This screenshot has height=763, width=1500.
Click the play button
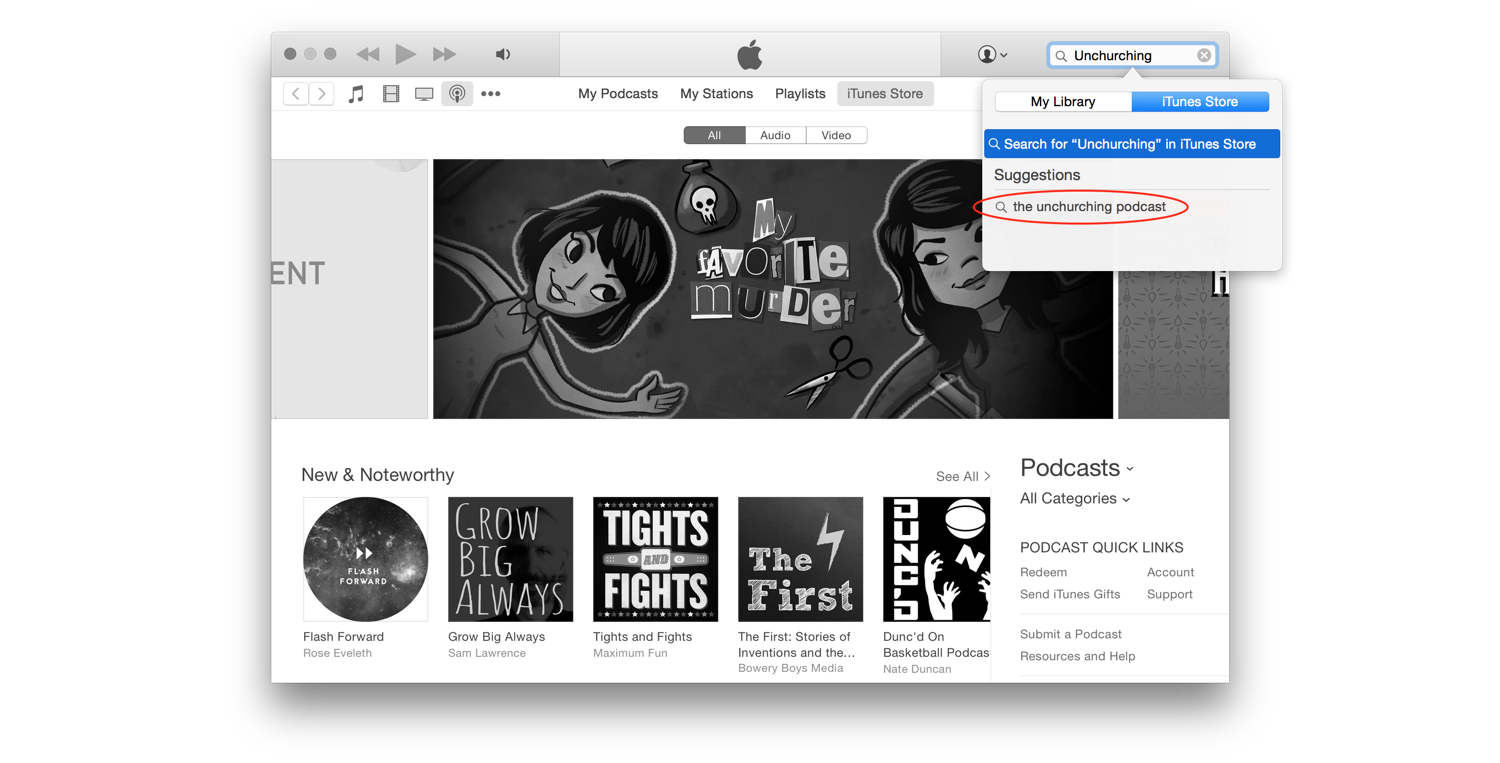(405, 54)
